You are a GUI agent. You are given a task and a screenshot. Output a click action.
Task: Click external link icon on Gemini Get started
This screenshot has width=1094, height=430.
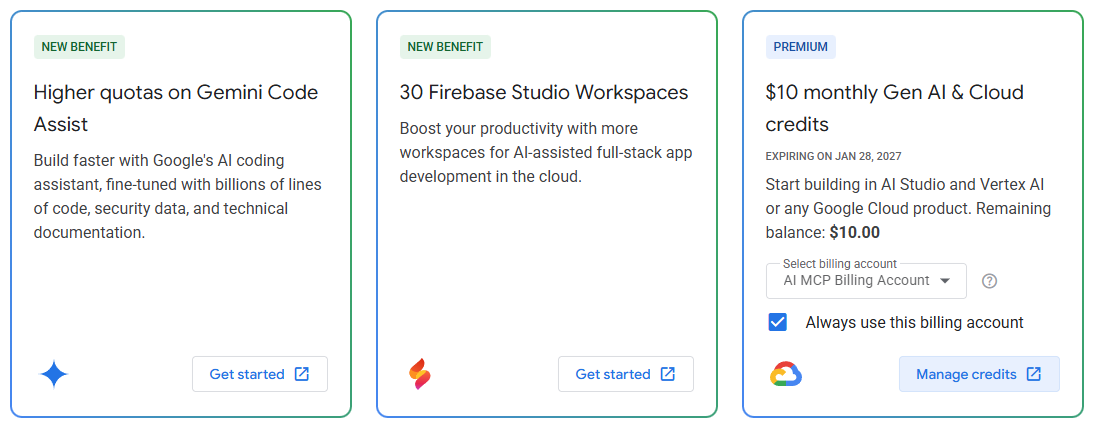click(x=302, y=374)
